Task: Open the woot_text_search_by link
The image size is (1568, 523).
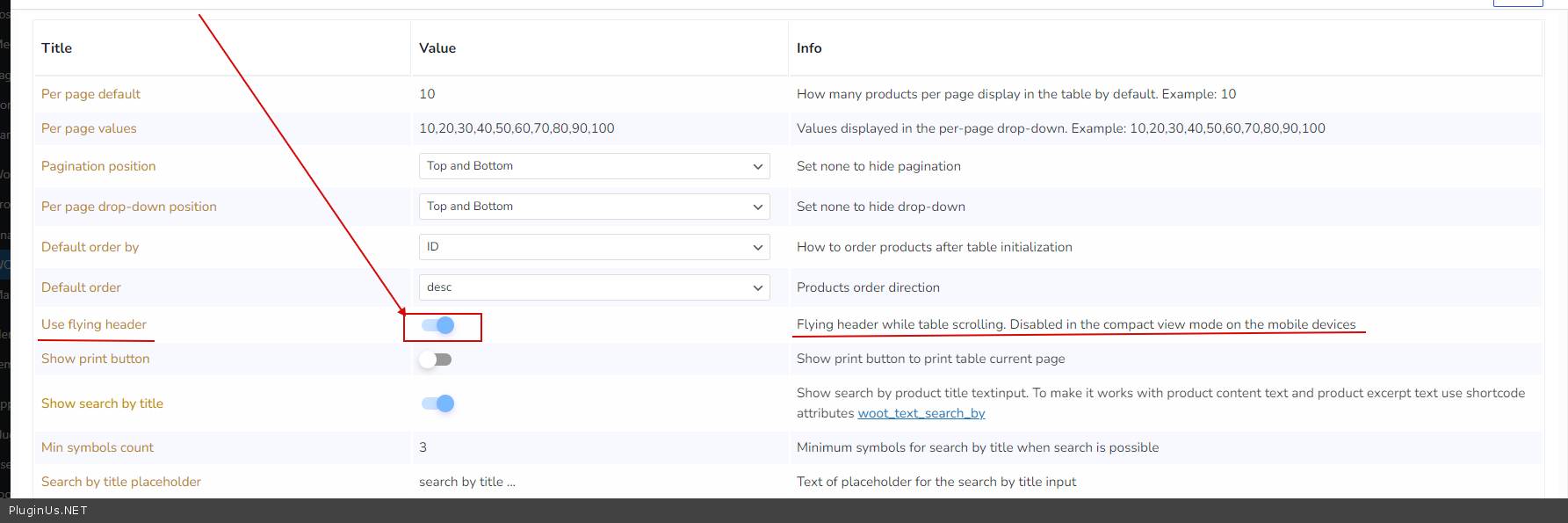Action: pos(921,413)
